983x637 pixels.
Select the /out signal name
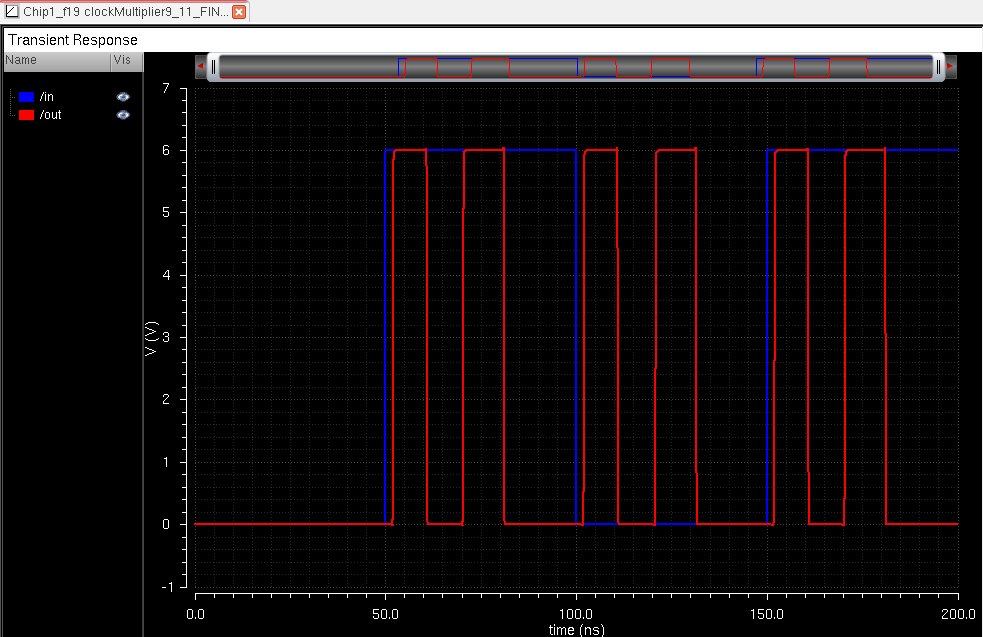[x=51, y=115]
